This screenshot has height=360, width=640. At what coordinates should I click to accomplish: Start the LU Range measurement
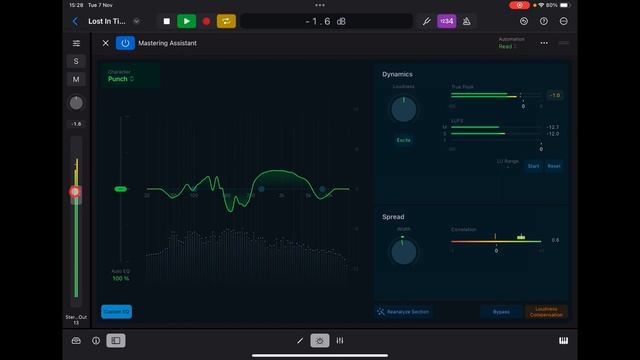pos(533,166)
